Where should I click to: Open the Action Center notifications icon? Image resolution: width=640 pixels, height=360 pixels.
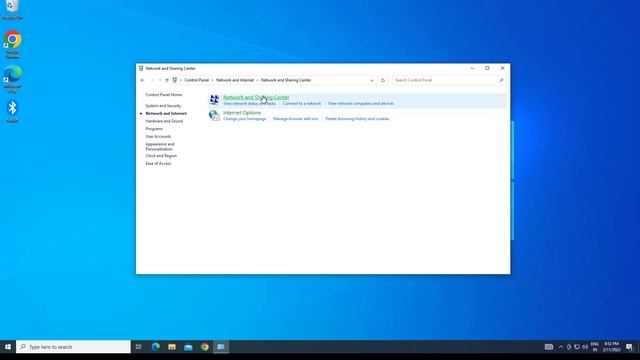(629, 347)
